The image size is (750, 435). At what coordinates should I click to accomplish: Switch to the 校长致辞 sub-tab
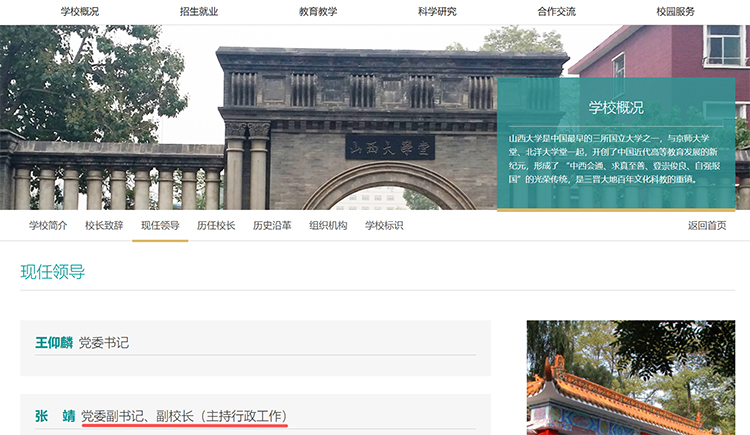click(104, 225)
